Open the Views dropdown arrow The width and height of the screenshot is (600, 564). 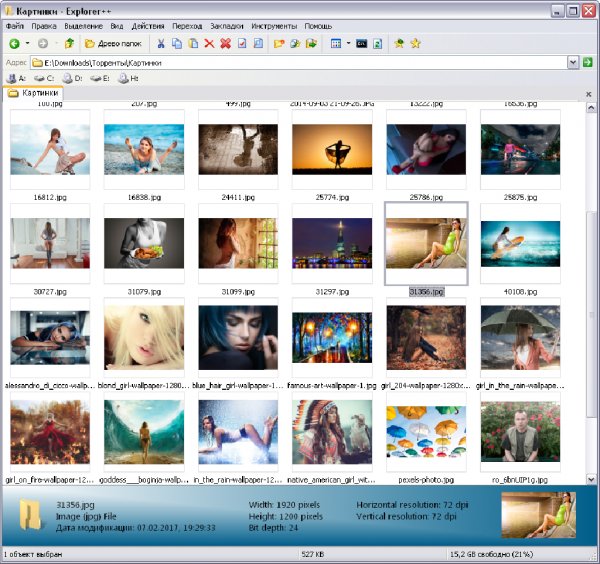pos(348,43)
